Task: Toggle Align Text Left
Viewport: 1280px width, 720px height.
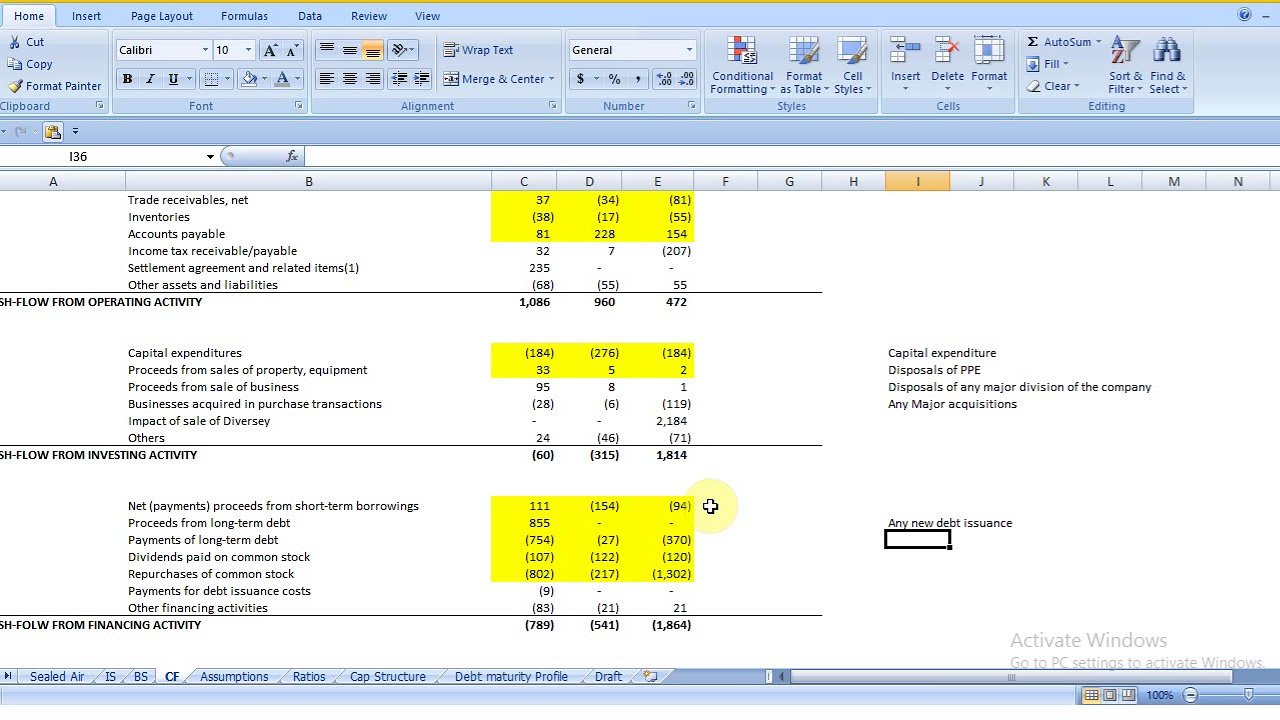Action: click(327, 79)
